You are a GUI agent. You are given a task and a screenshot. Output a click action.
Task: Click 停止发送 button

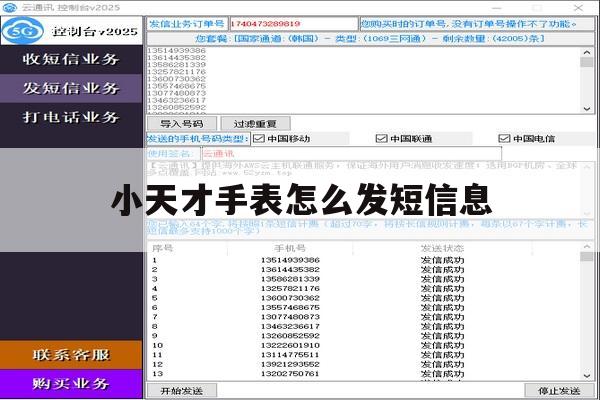(x=559, y=391)
